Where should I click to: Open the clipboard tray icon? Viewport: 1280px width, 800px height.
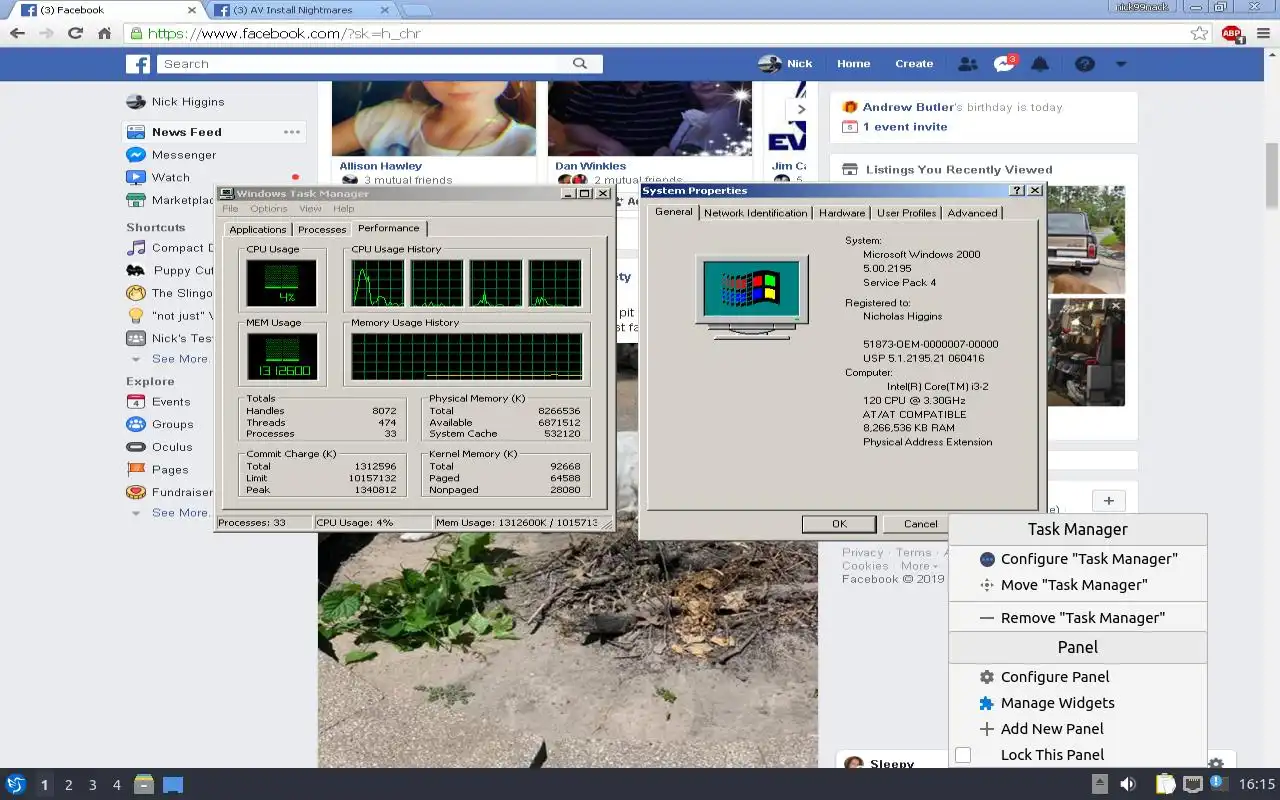1166,785
